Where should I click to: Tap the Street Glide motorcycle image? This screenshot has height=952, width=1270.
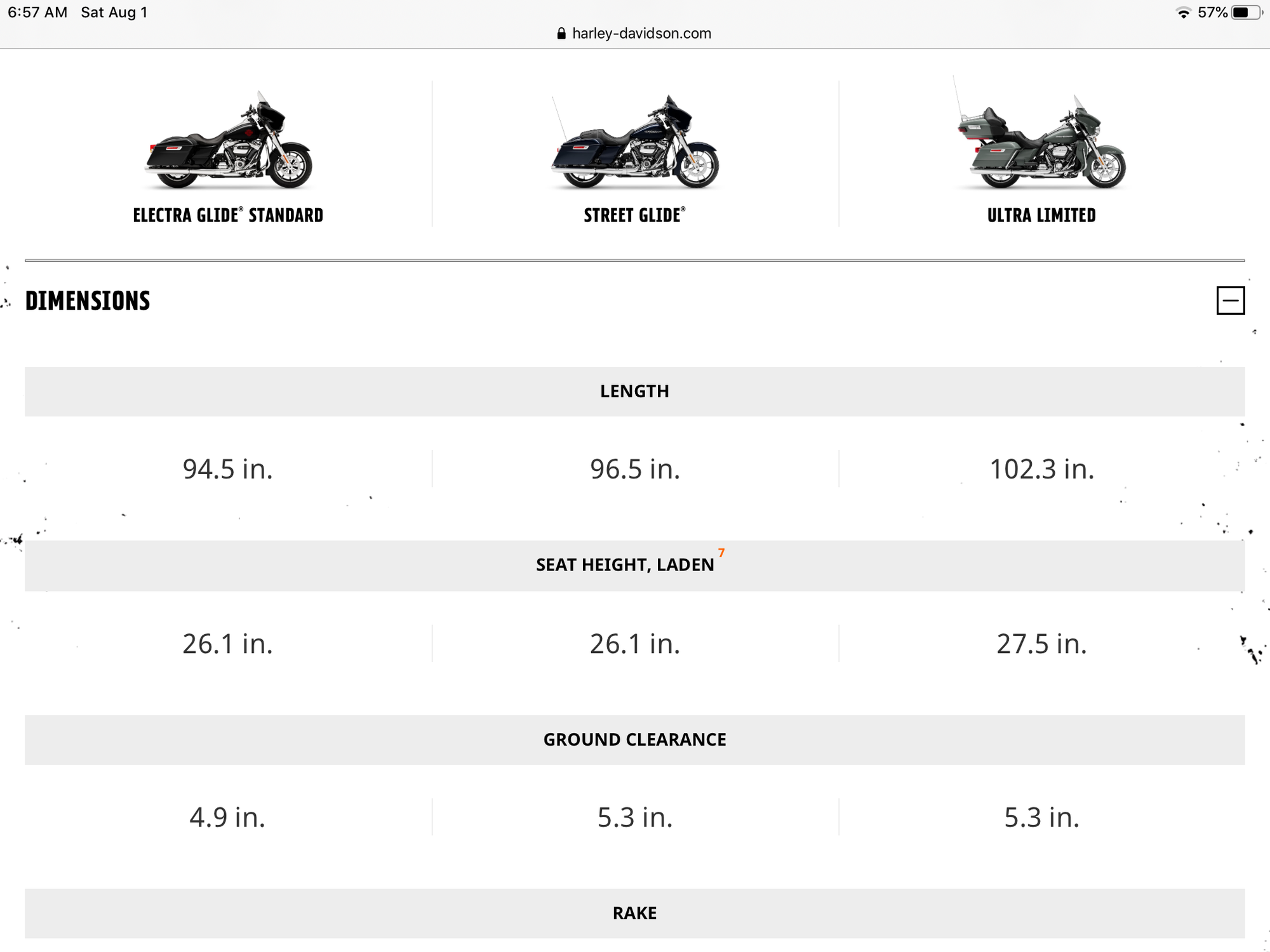(x=635, y=143)
